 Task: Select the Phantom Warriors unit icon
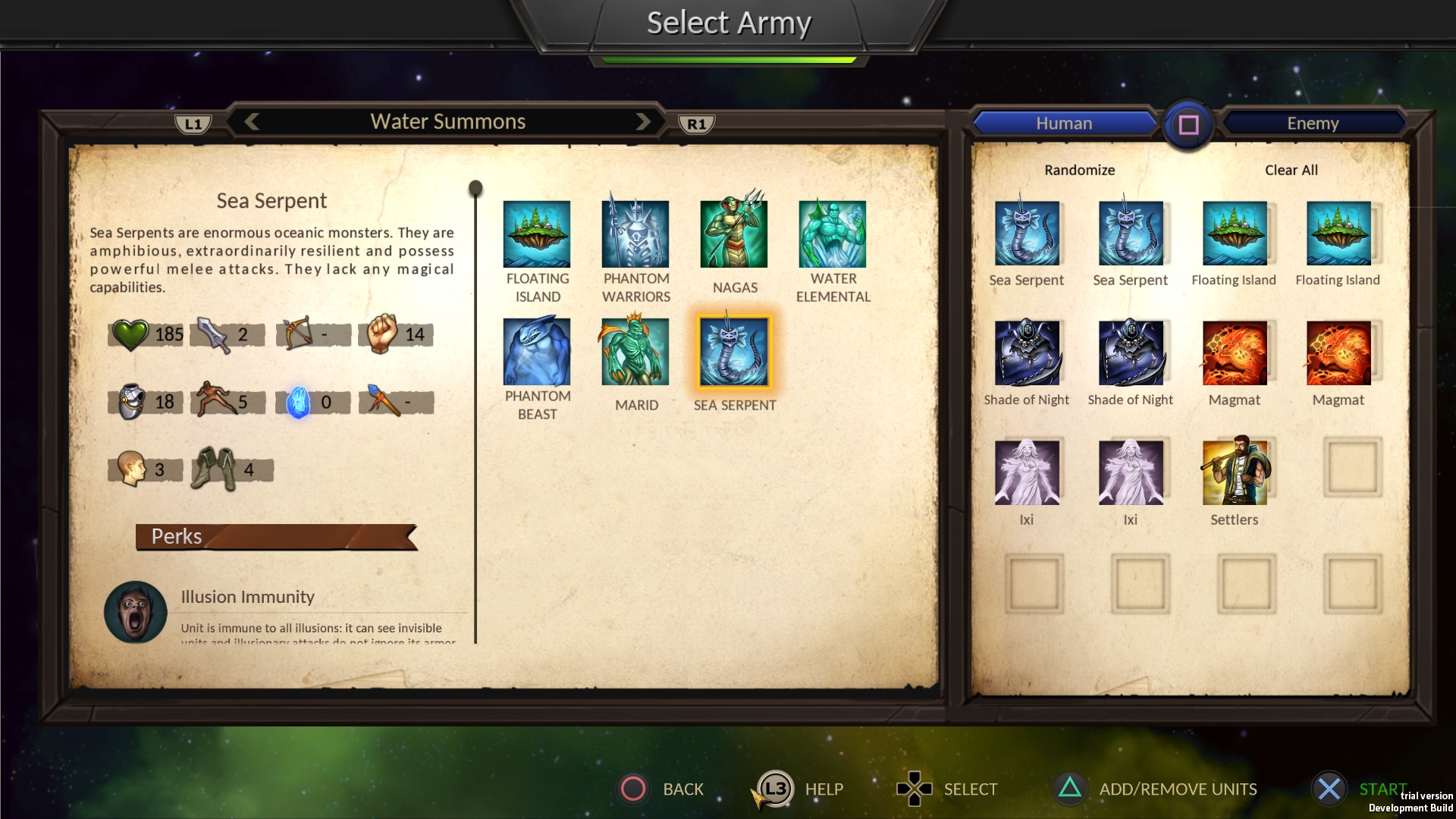pyautogui.click(x=635, y=234)
